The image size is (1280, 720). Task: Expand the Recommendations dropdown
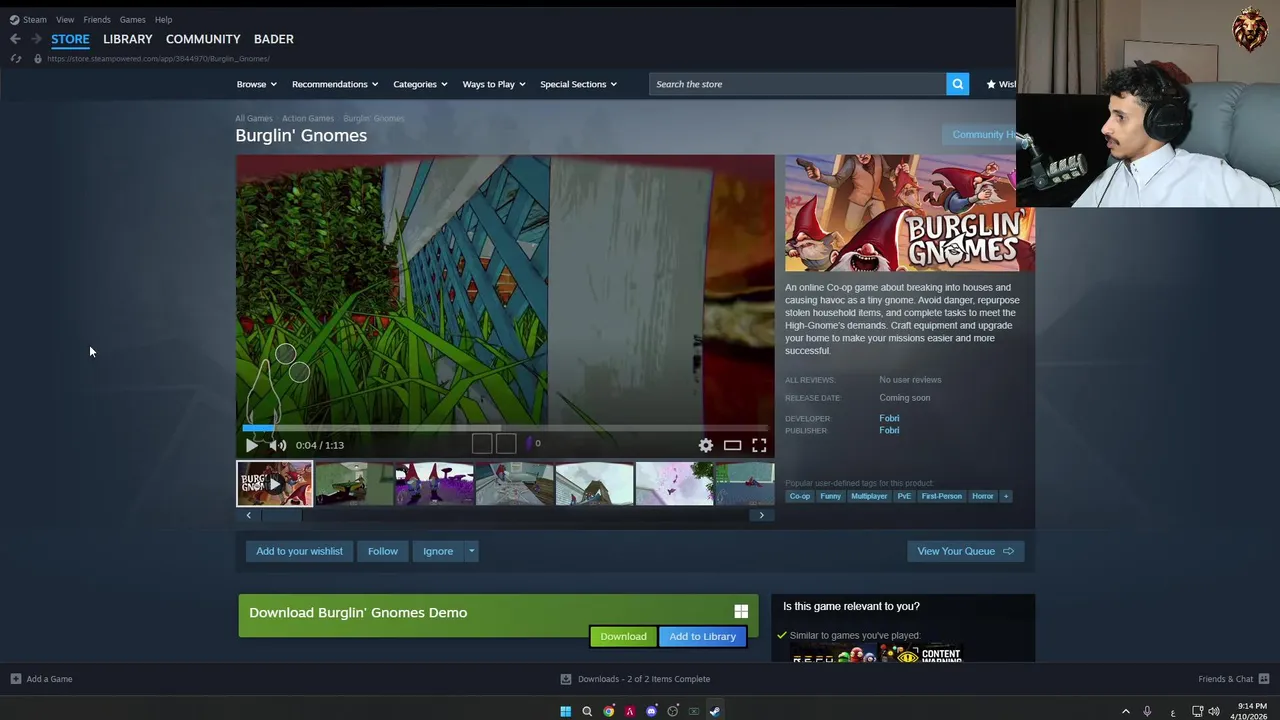coord(335,84)
